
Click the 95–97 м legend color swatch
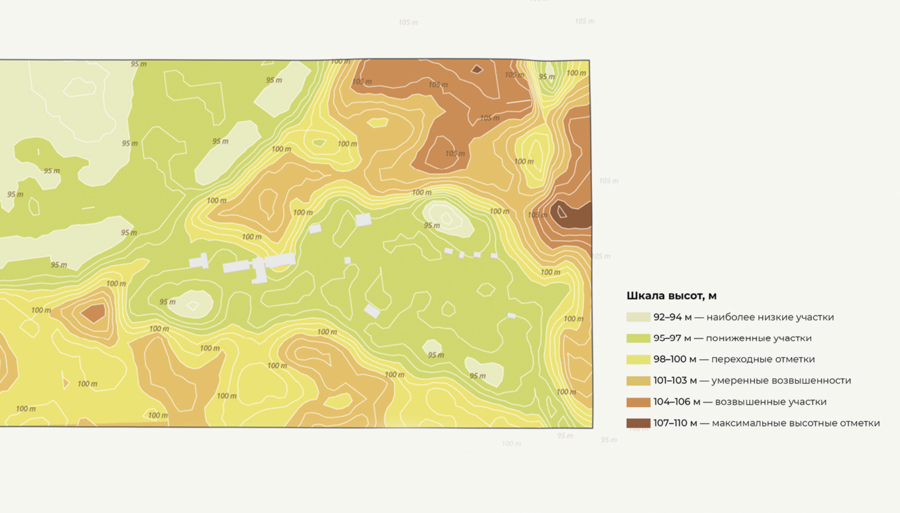(x=638, y=338)
